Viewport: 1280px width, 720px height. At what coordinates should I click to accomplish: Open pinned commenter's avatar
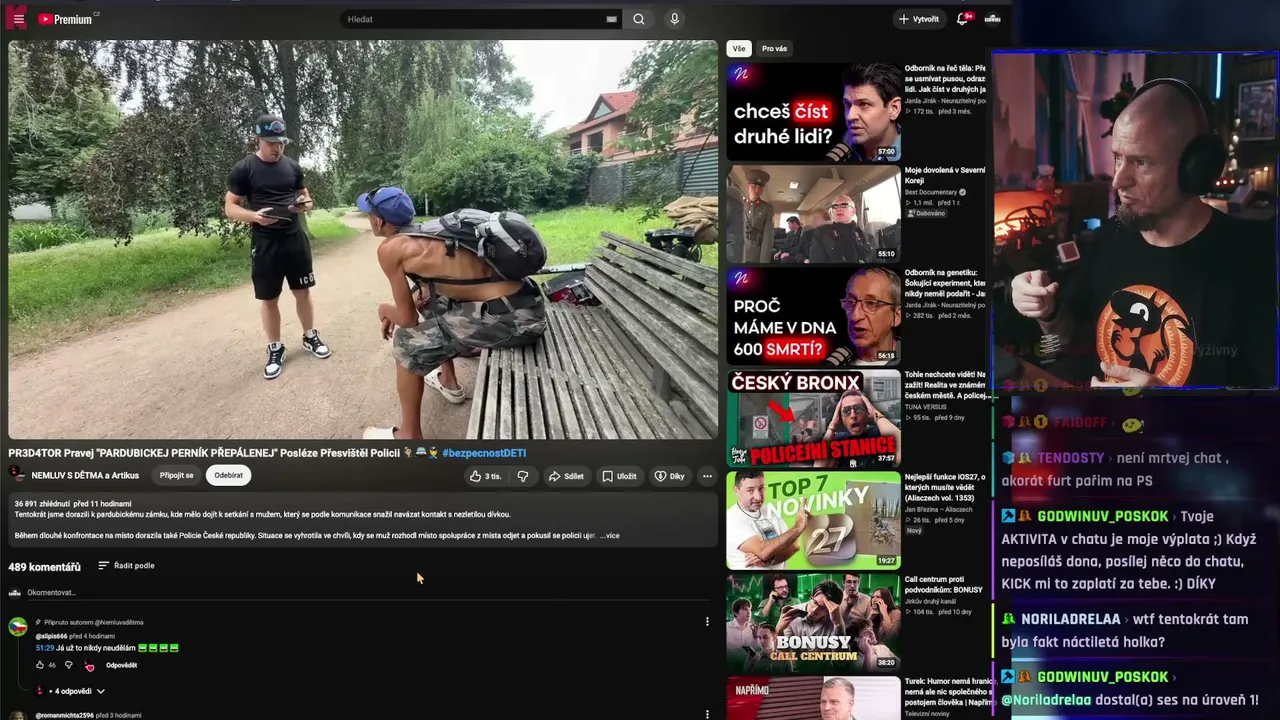(x=17, y=627)
